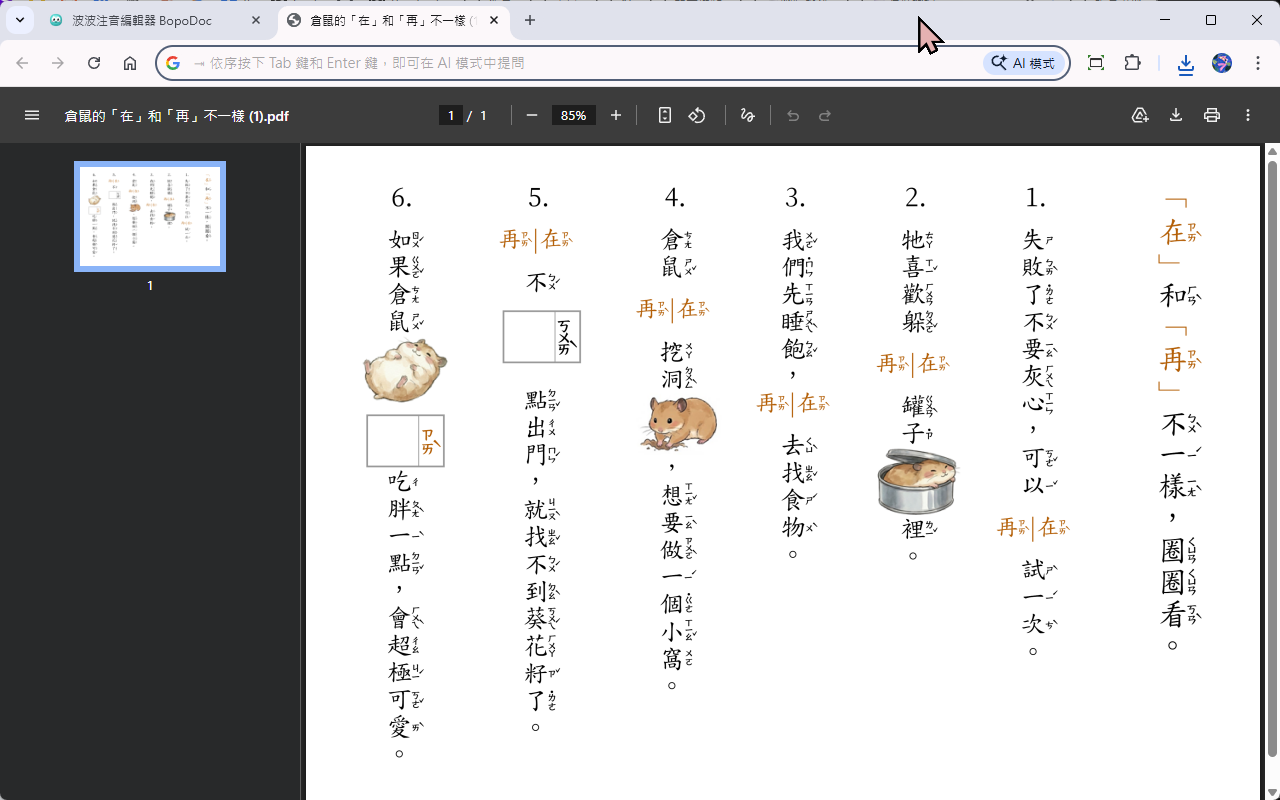Click the fit-to-page icon

click(x=664, y=115)
